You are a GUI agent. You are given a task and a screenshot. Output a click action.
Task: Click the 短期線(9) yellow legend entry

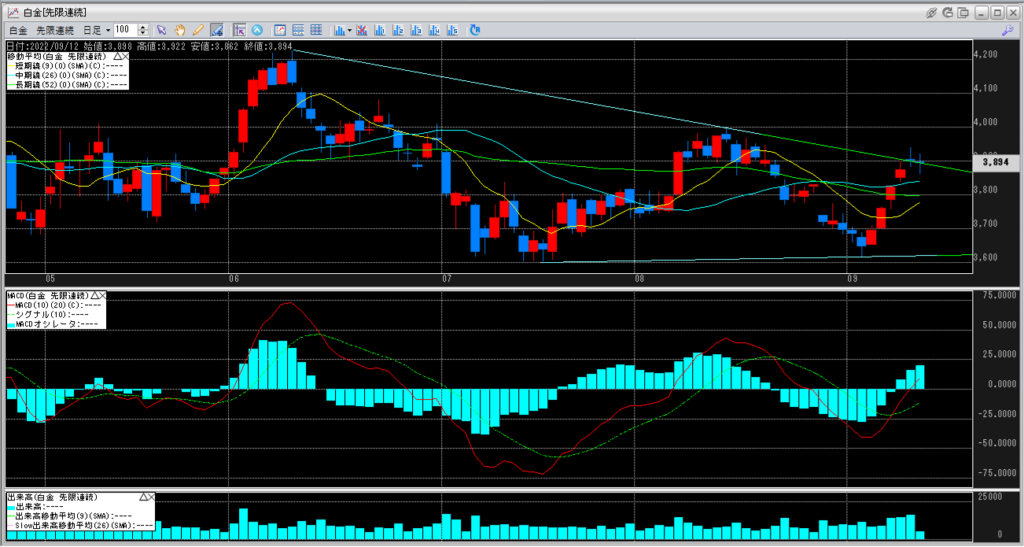(x=65, y=66)
